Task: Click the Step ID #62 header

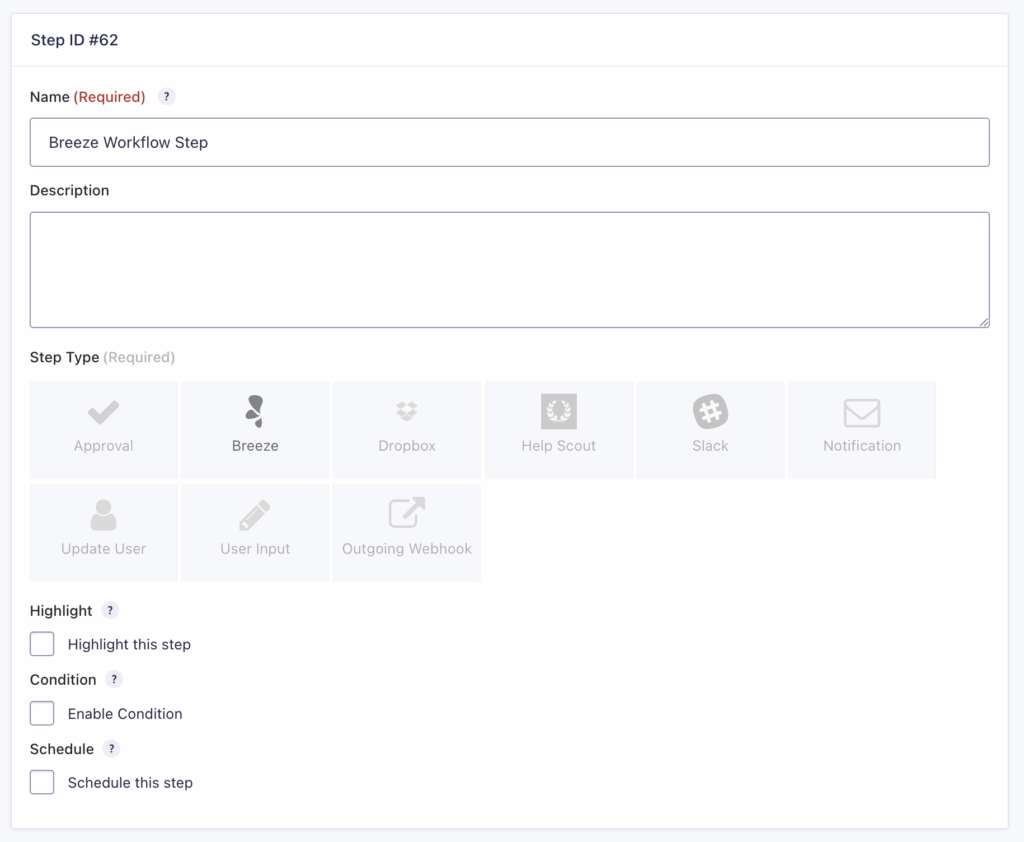Action: pyautogui.click(x=75, y=40)
